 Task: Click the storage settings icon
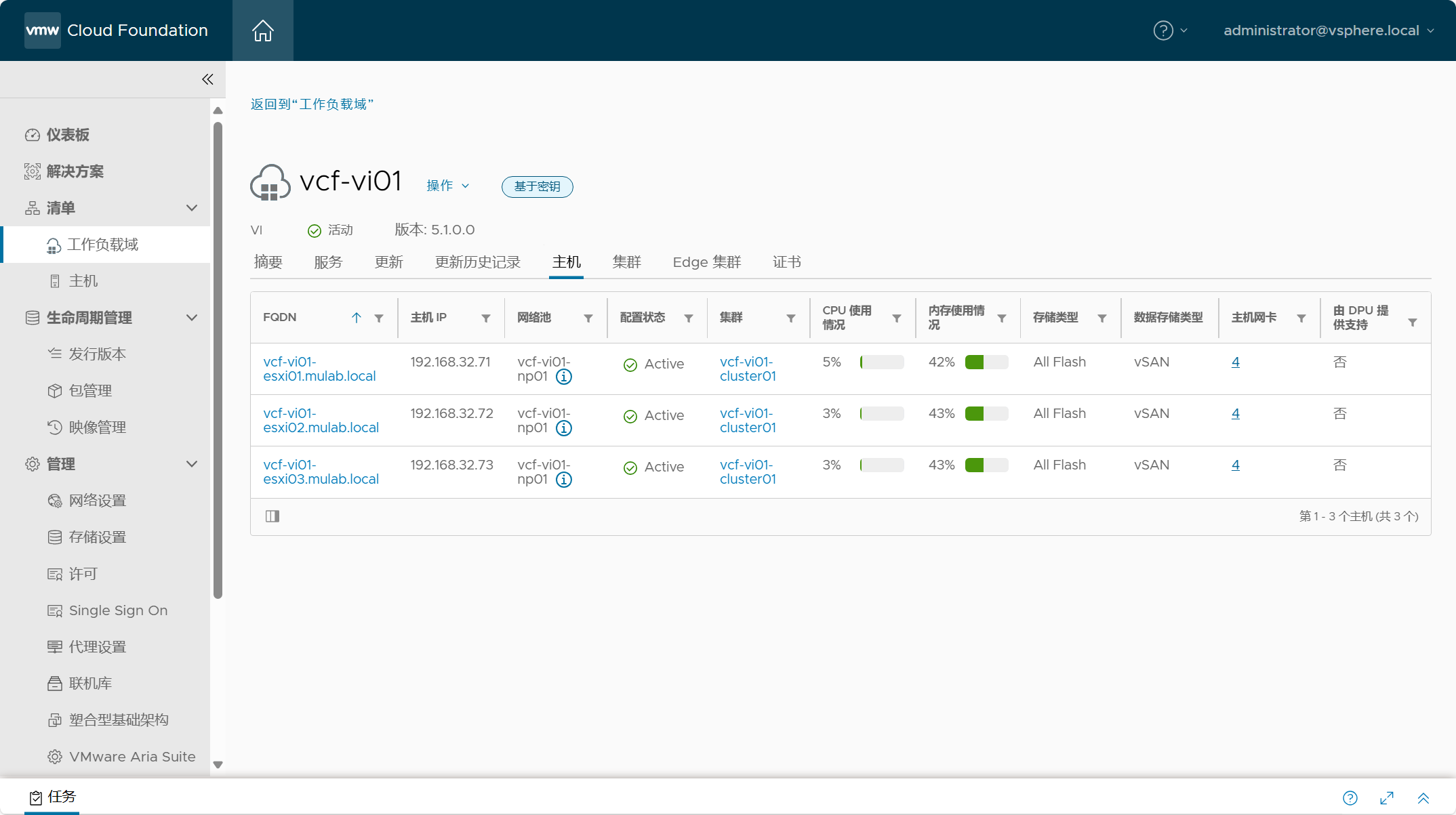55,537
